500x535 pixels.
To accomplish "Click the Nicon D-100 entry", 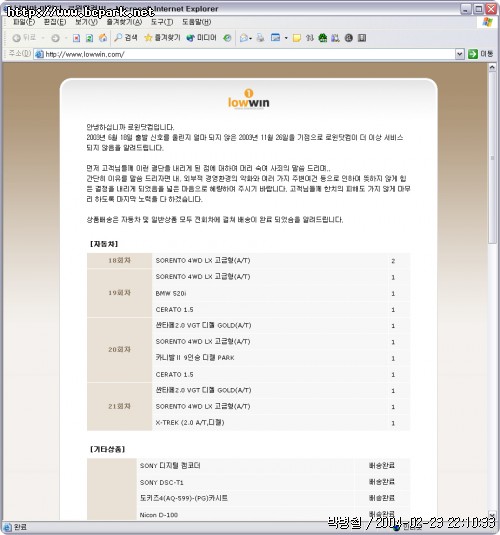I will pyautogui.click(x=159, y=515).
